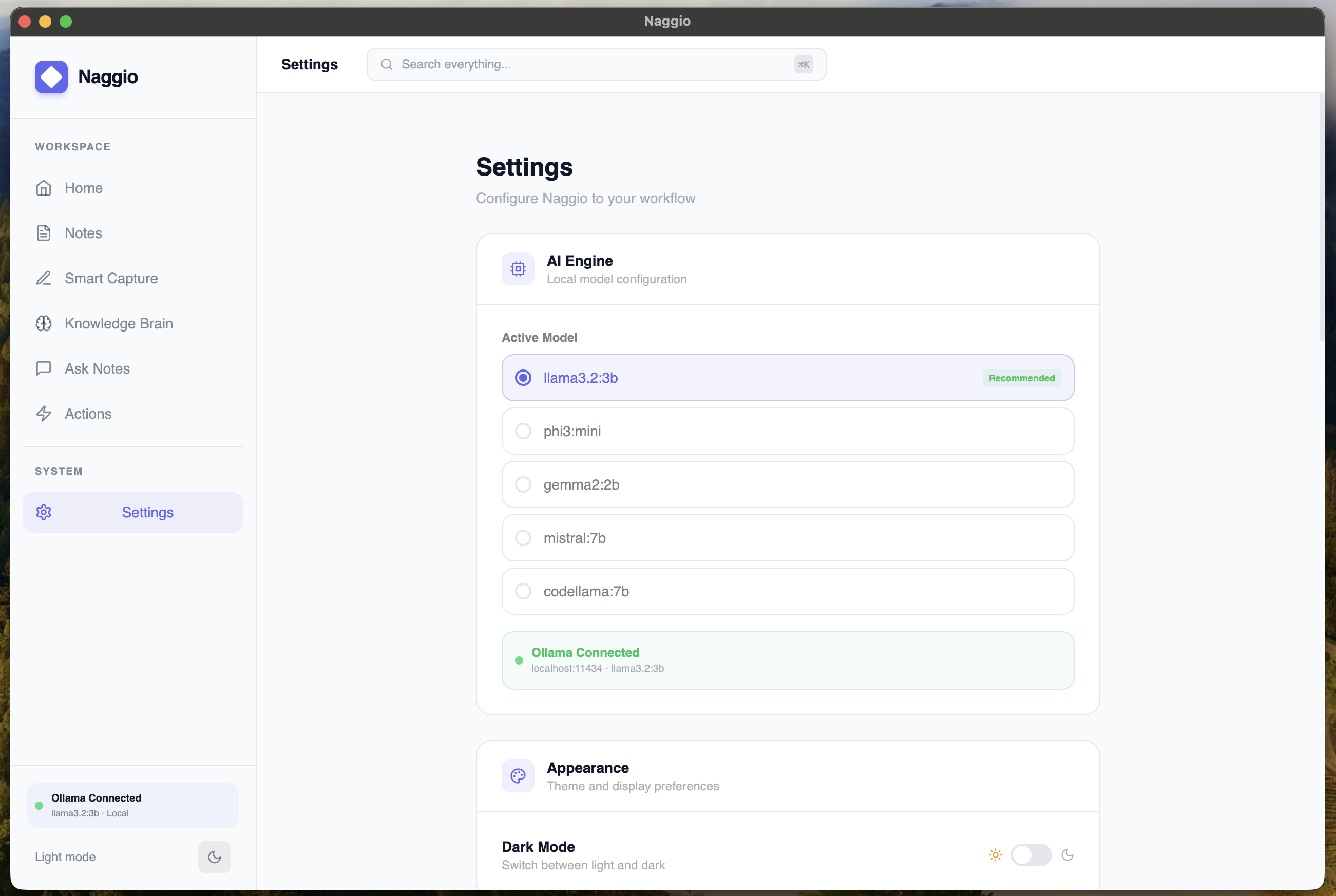
Task: Click the sidebar Ollama Connected status card
Action: point(132,805)
